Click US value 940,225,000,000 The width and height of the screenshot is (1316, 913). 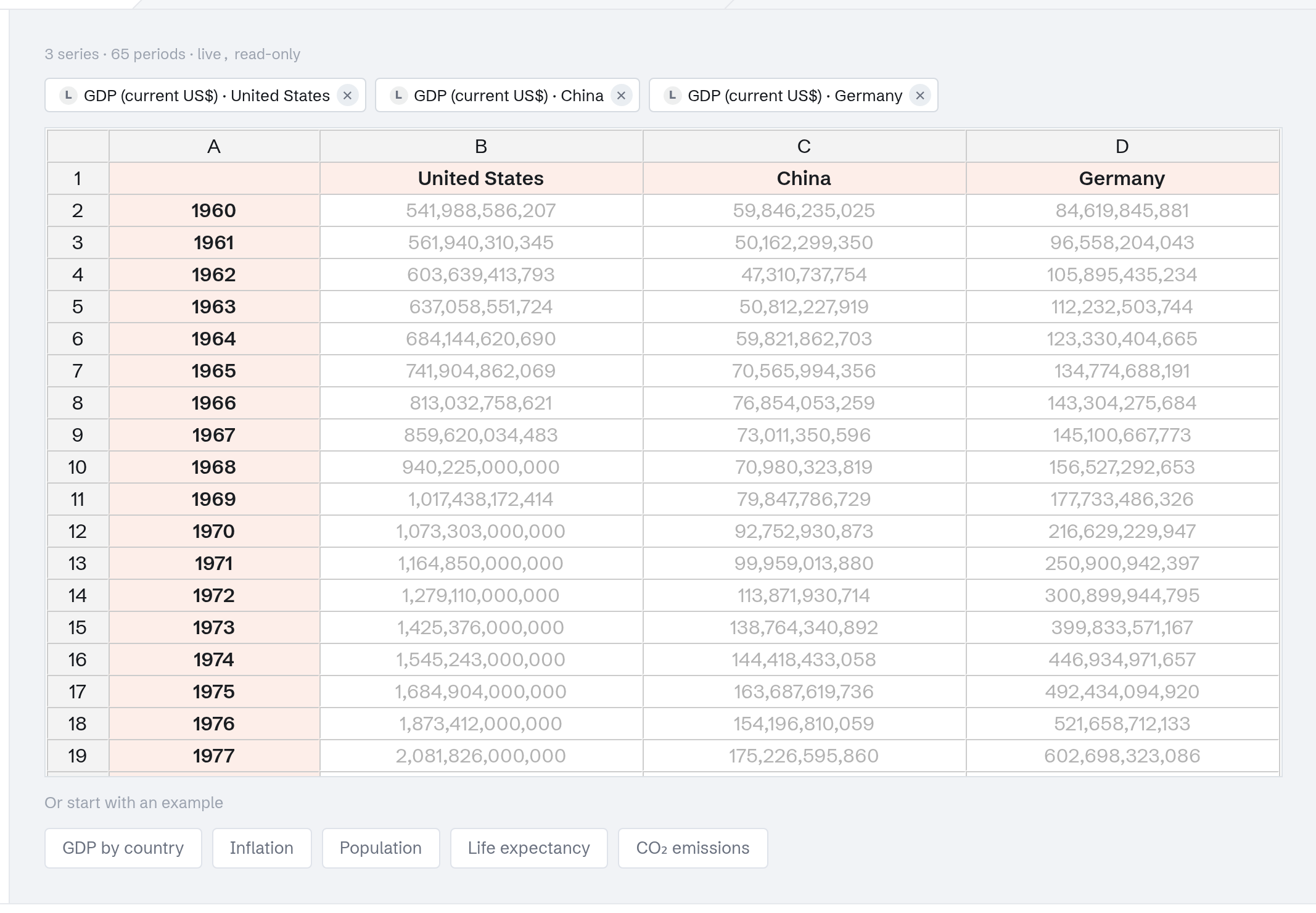(481, 467)
